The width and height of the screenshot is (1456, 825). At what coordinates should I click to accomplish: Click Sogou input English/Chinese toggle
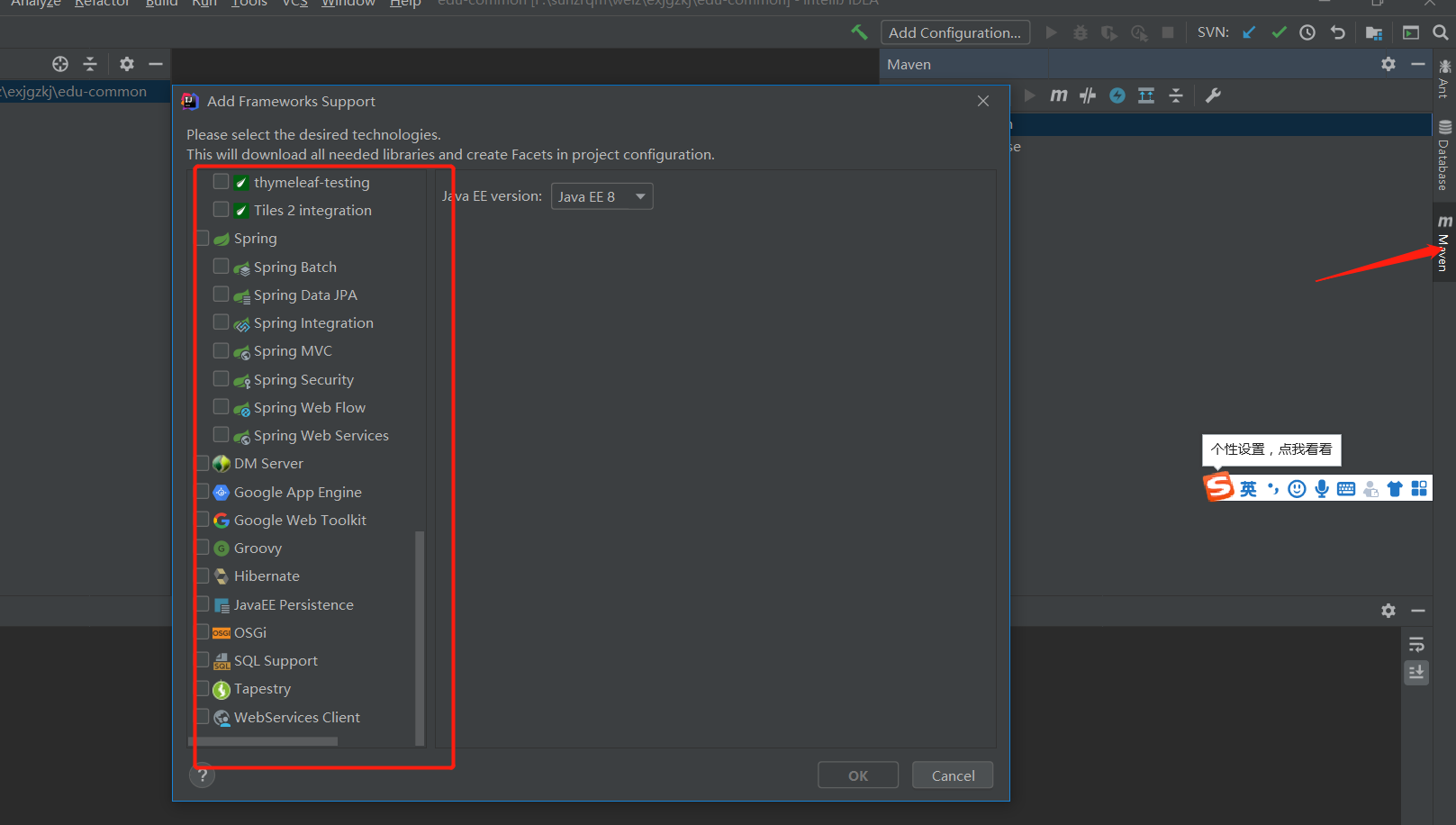click(1248, 488)
